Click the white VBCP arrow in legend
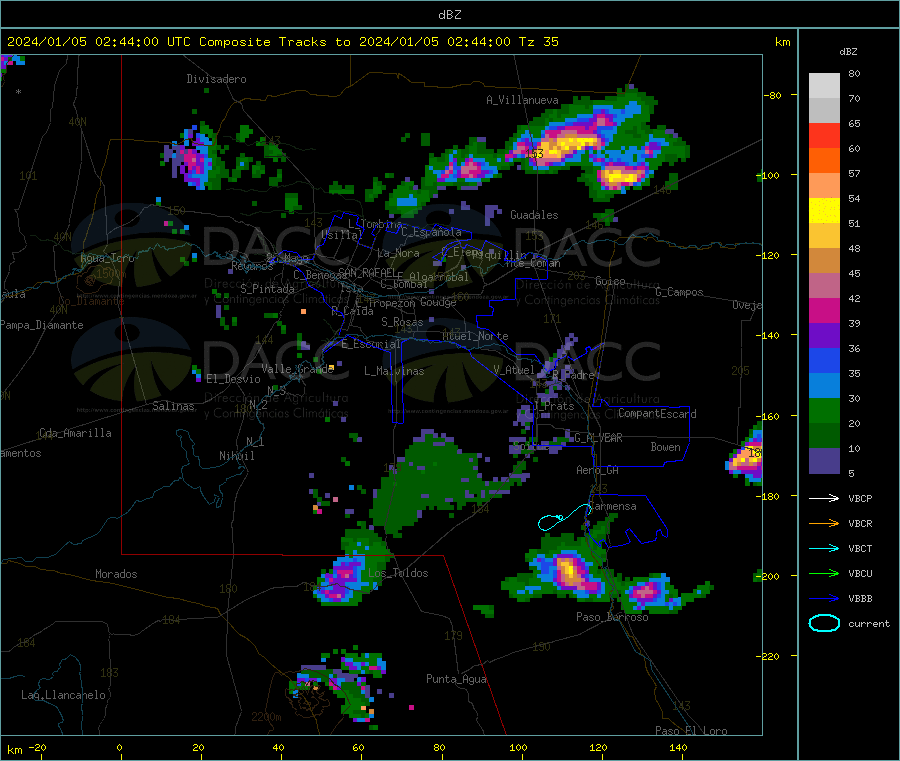 [824, 498]
